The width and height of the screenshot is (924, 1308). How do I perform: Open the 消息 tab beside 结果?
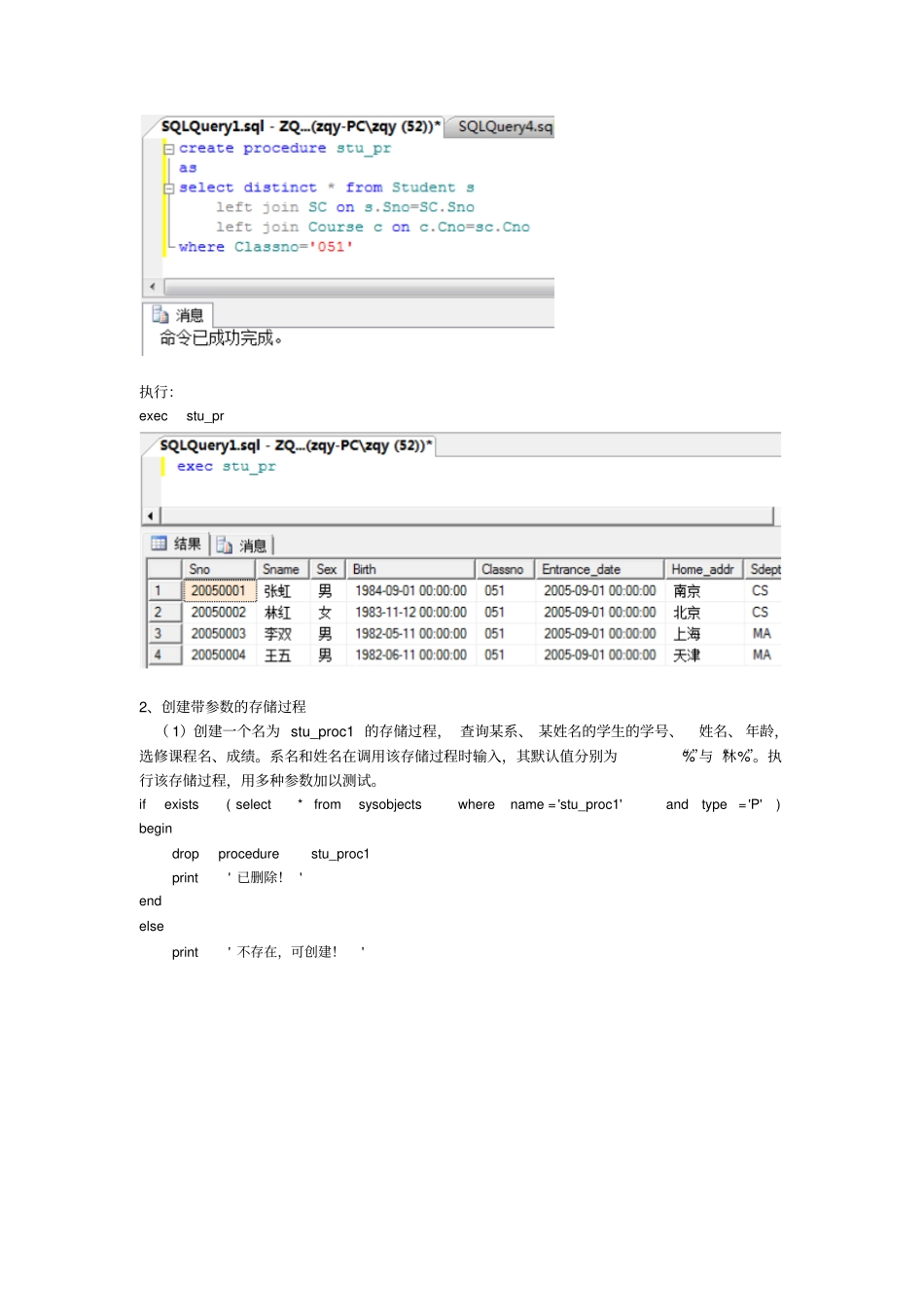243,545
